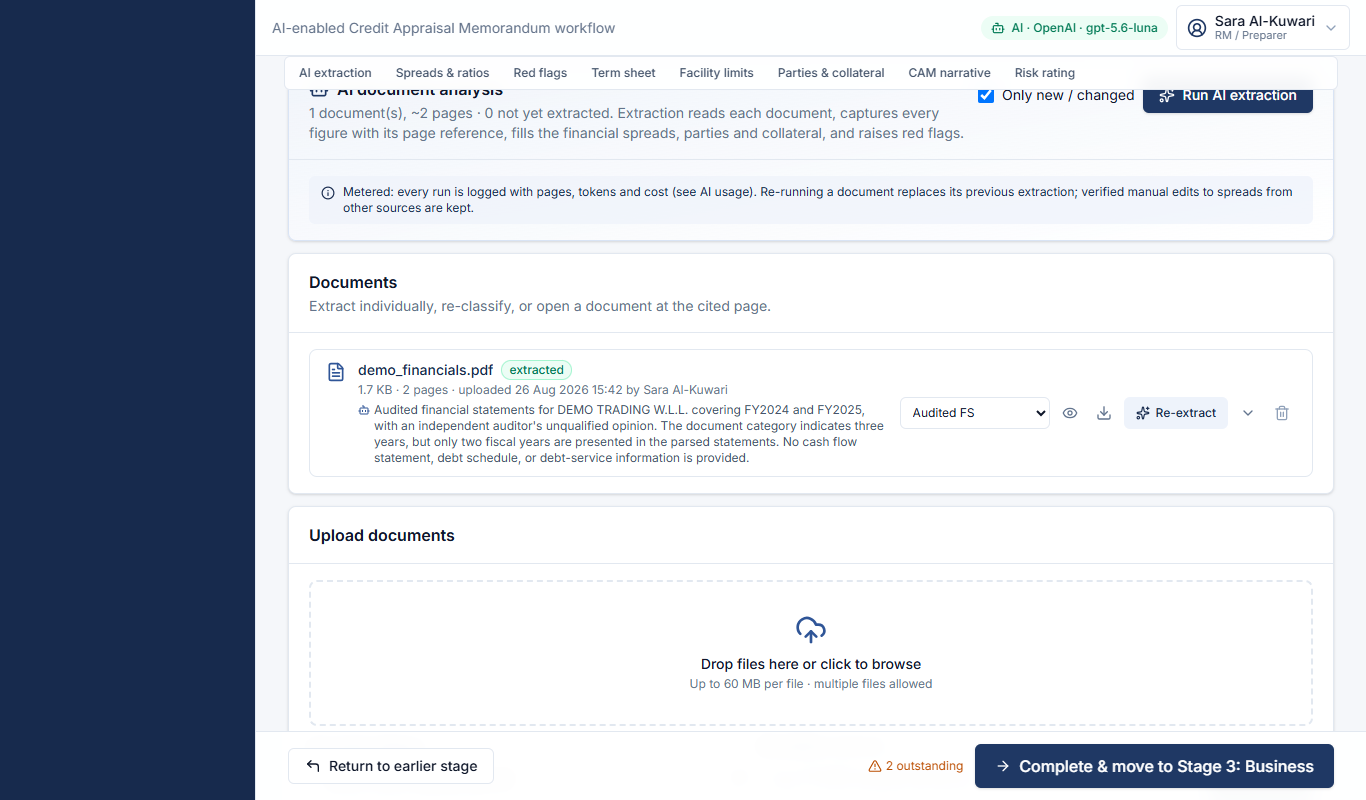Switch to the AI extraction tab
1366x800 pixels.
[x=335, y=73]
